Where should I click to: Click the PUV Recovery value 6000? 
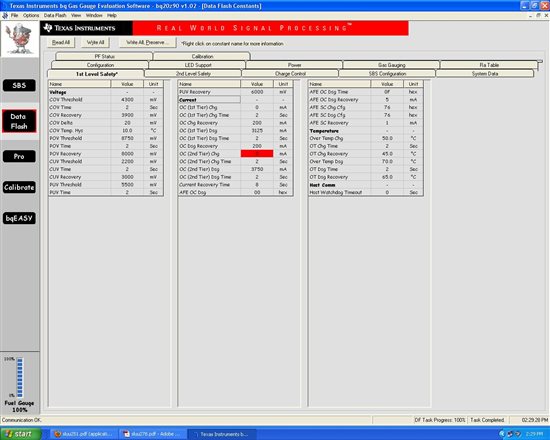click(x=257, y=92)
